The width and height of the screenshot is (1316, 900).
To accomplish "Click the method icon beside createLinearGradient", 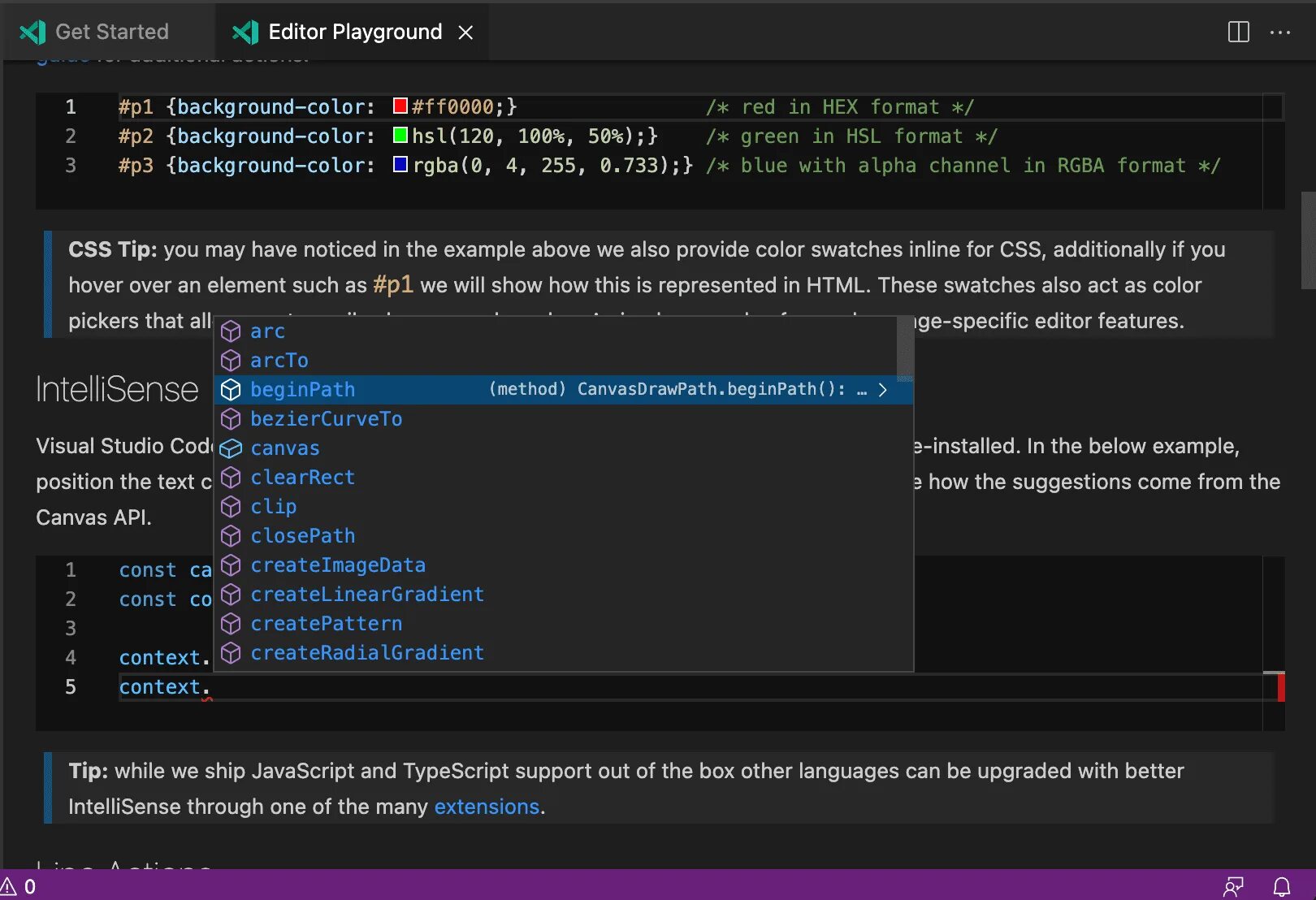I will [x=231, y=595].
